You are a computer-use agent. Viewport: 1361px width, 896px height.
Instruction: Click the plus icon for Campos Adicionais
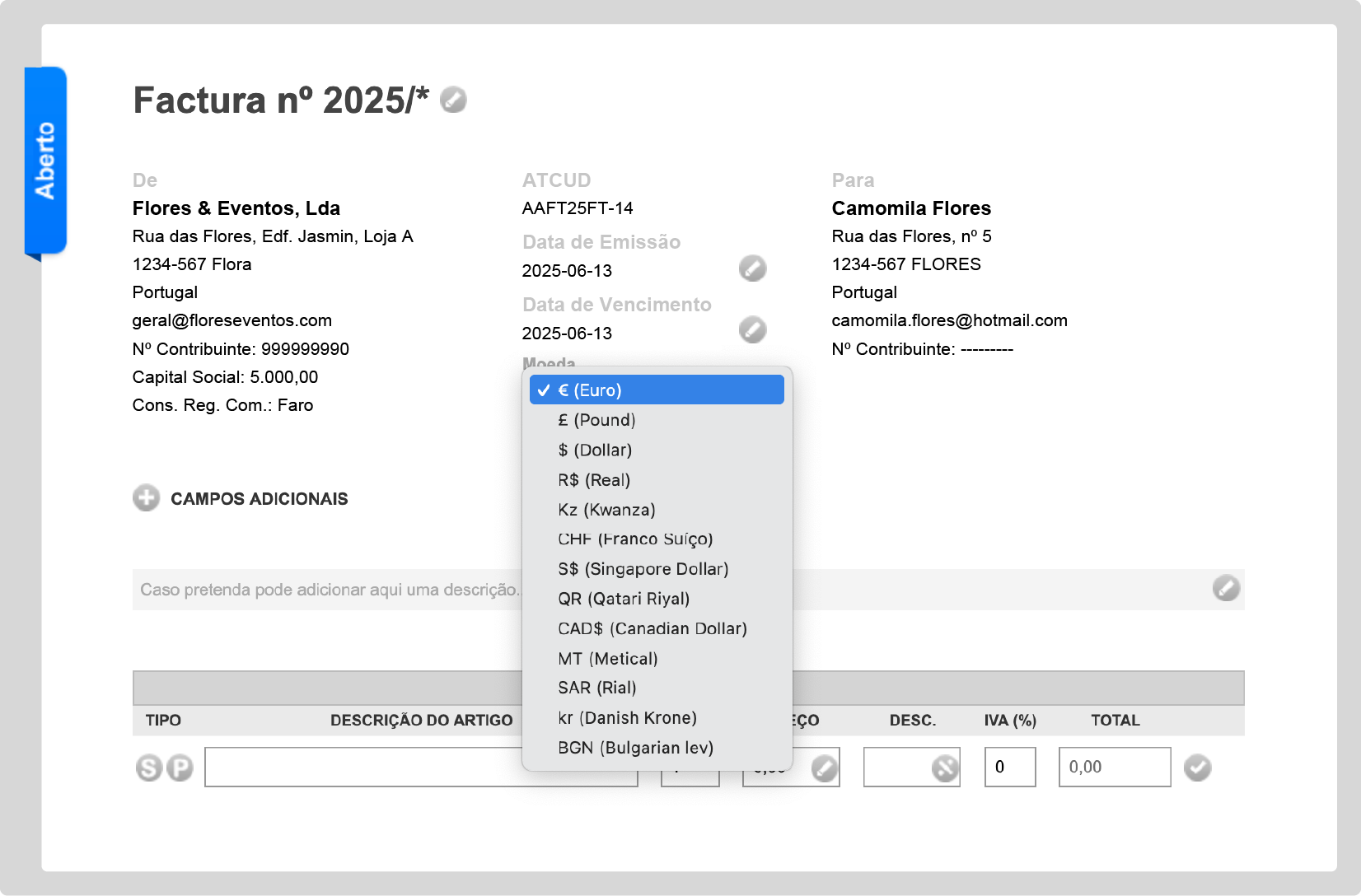[147, 498]
